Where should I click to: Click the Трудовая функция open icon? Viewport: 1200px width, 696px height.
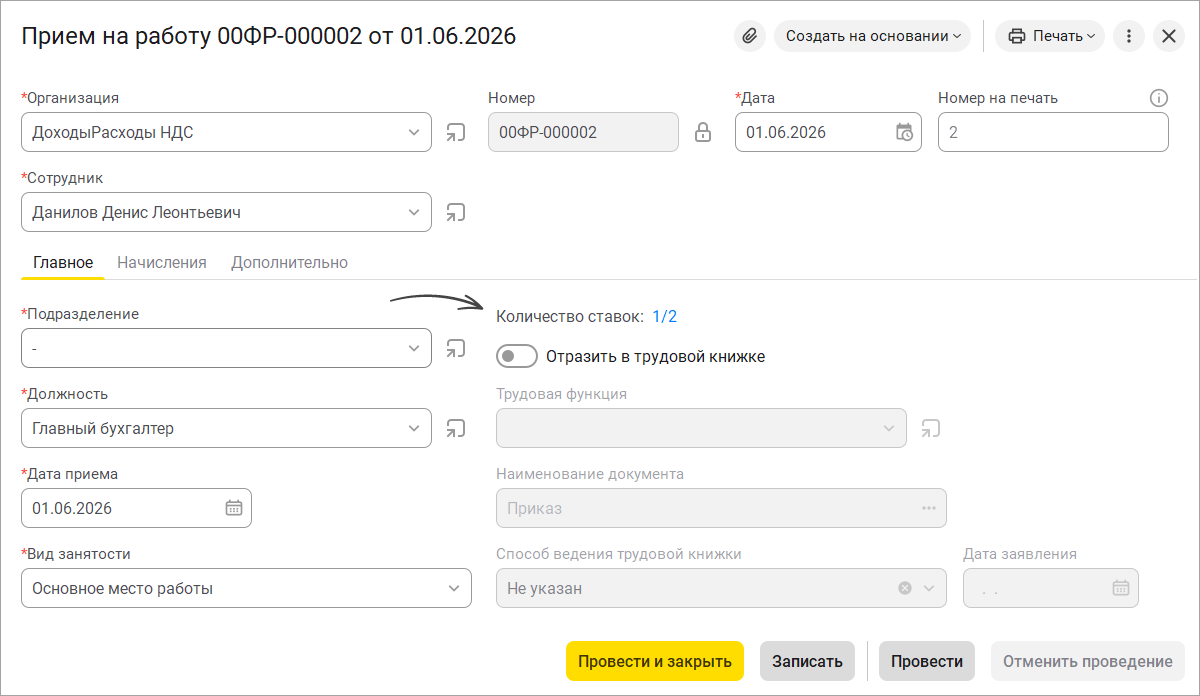tap(931, 428)
